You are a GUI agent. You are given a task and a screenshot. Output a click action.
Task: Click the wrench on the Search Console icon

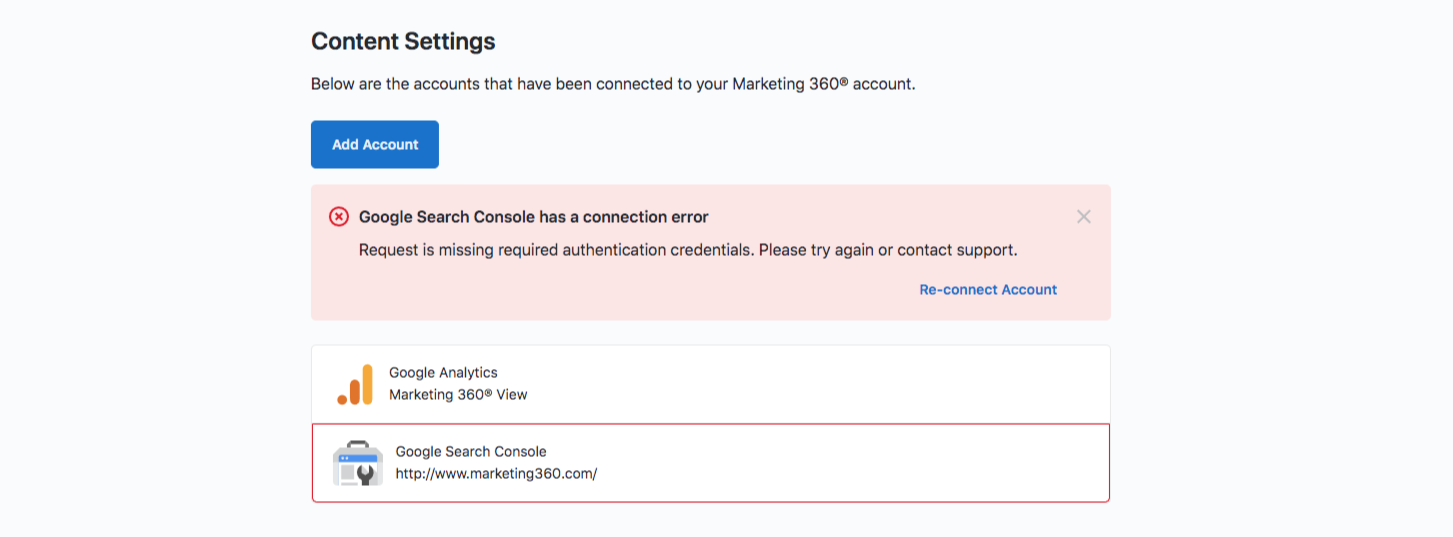[367, 475]
